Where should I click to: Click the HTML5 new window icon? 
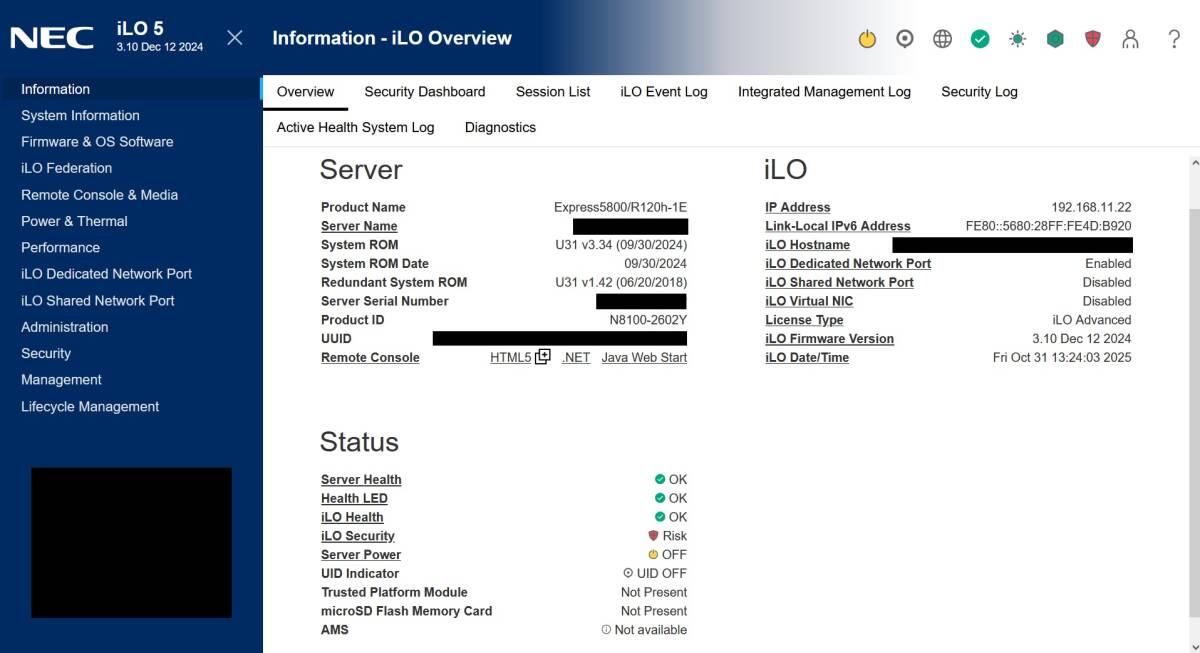(543, 357)
